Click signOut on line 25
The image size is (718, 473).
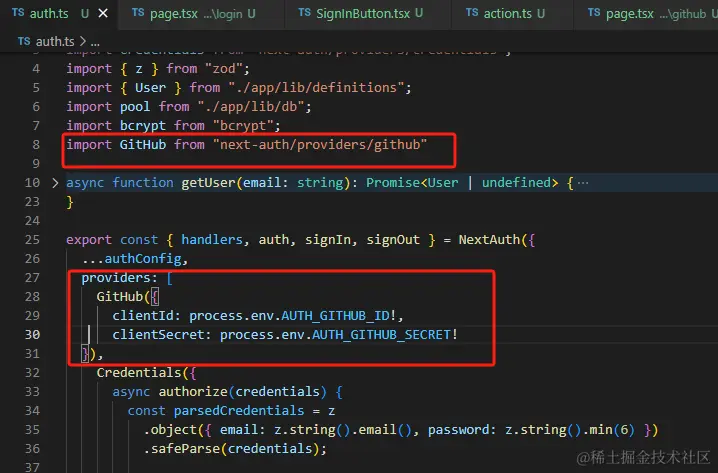(393, 240)
